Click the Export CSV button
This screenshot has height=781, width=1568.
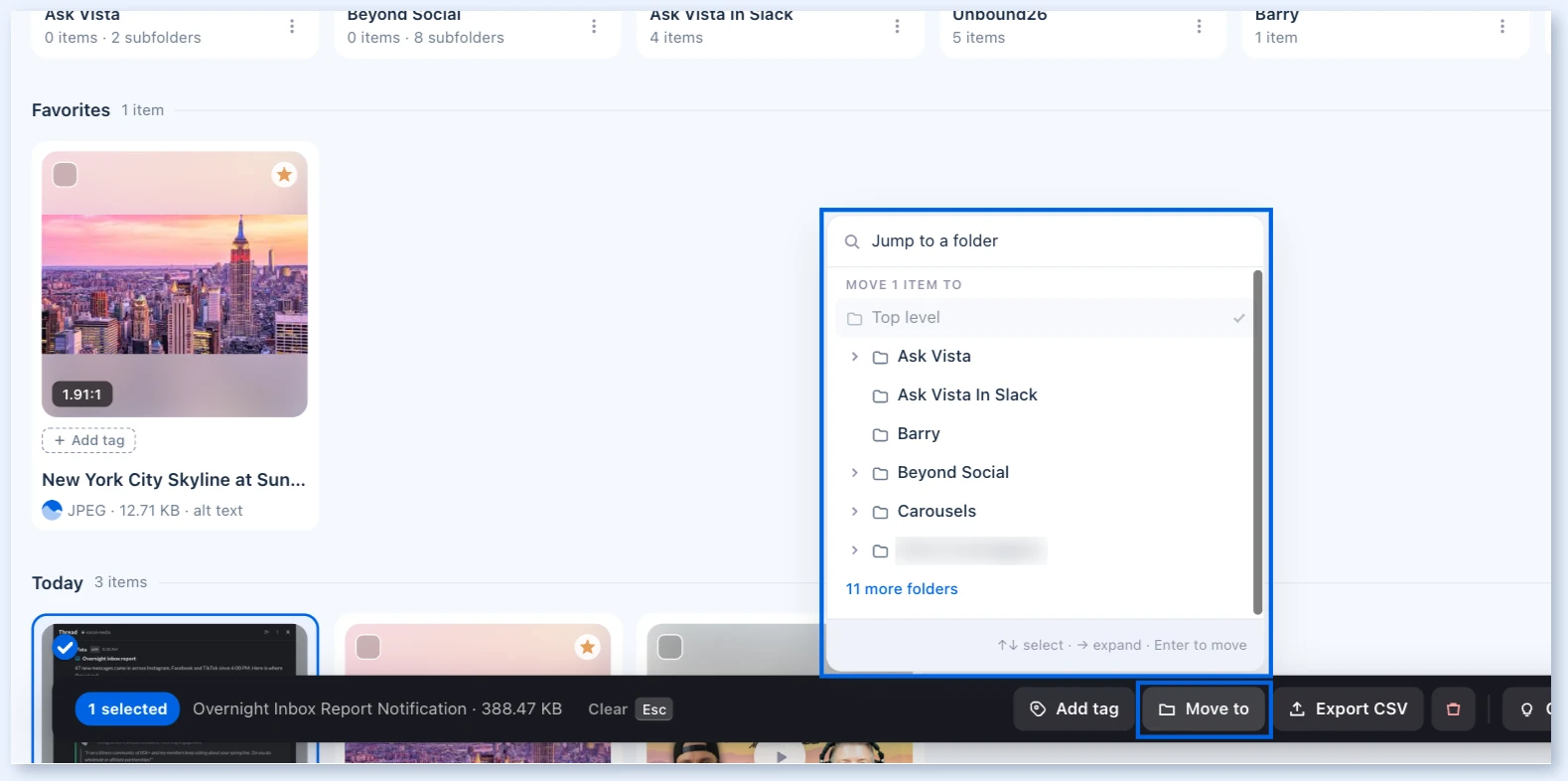(1348, 709)
